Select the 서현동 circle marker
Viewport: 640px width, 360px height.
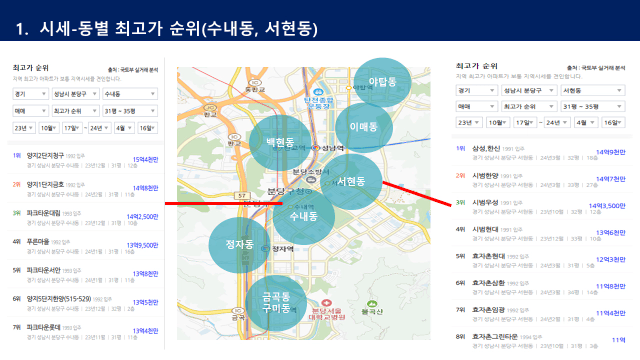pyautogui.click(x=351, y=181)
